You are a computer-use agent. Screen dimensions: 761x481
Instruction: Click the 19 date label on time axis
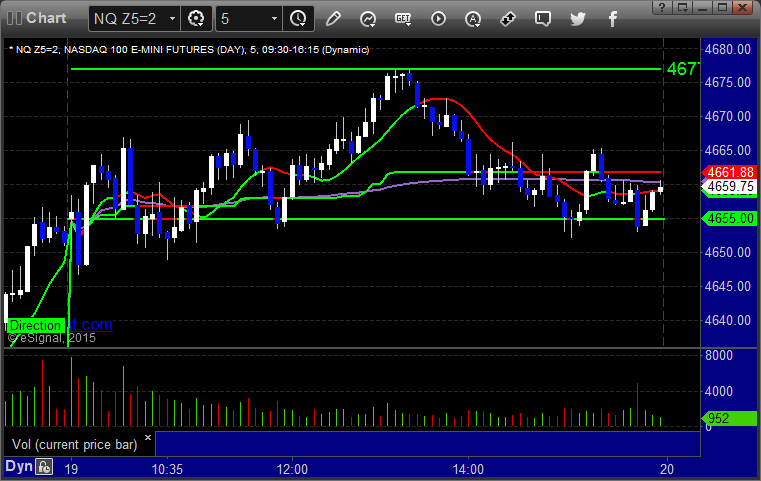tap(71, 469)
